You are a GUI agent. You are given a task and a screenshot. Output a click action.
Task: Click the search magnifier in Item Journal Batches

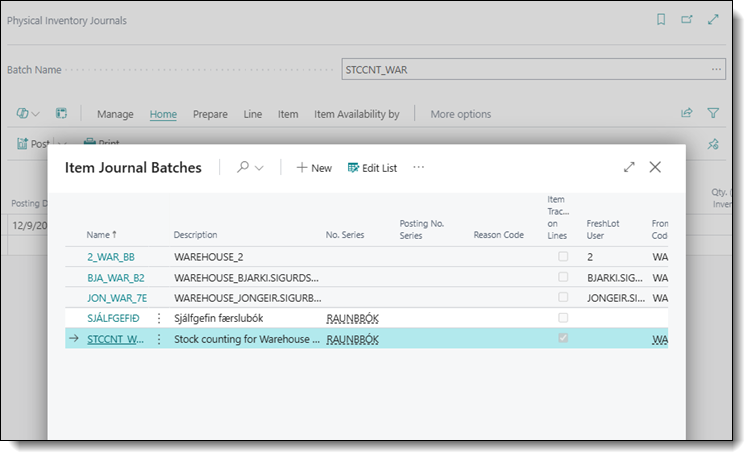[x=243, y=167]
